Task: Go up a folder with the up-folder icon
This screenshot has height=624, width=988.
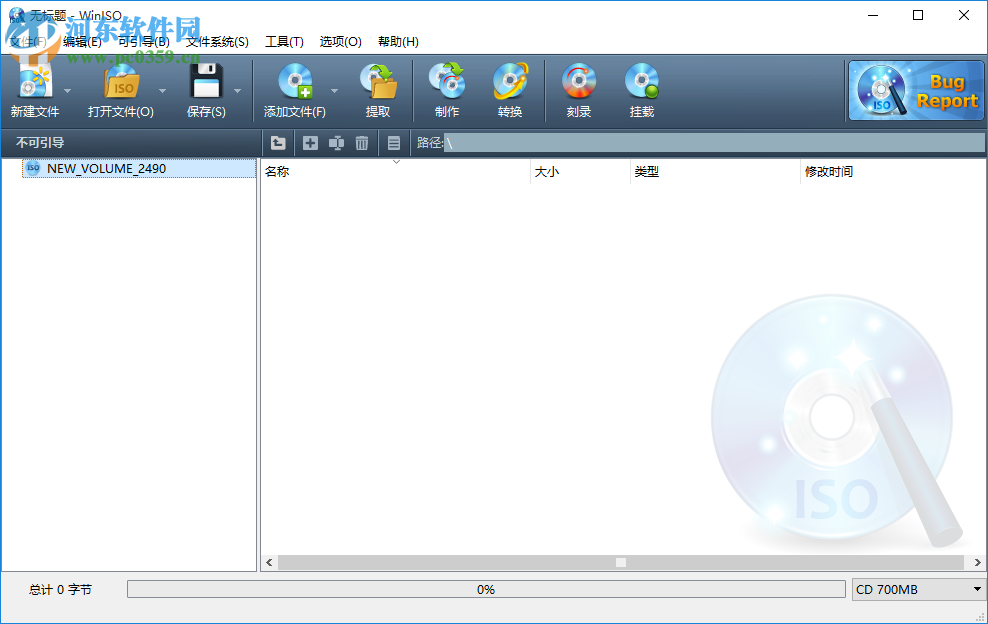Action: click(277, 143)
